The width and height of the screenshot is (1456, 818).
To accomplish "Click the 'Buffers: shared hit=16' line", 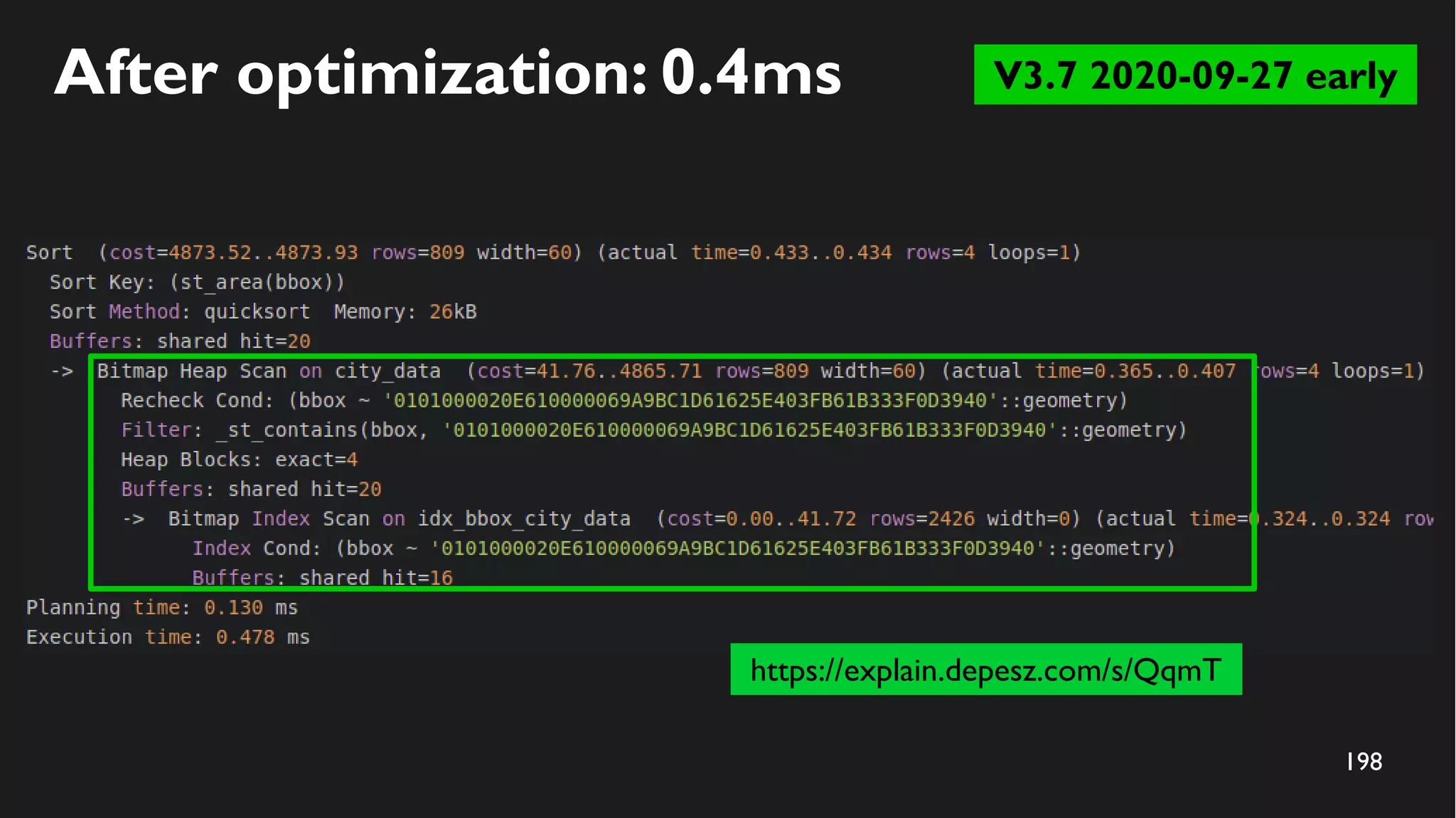I will click(322, 577).
